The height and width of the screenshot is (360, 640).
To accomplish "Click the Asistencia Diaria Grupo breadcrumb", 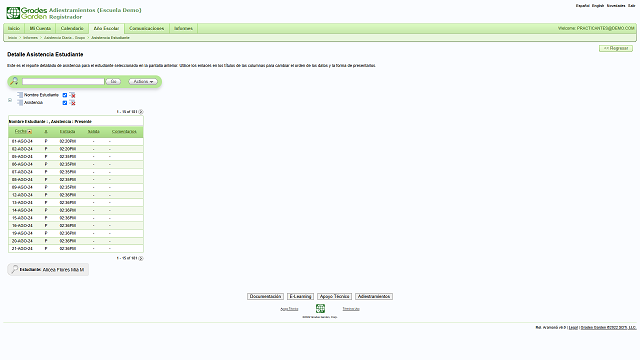I will tap(64, 38).
